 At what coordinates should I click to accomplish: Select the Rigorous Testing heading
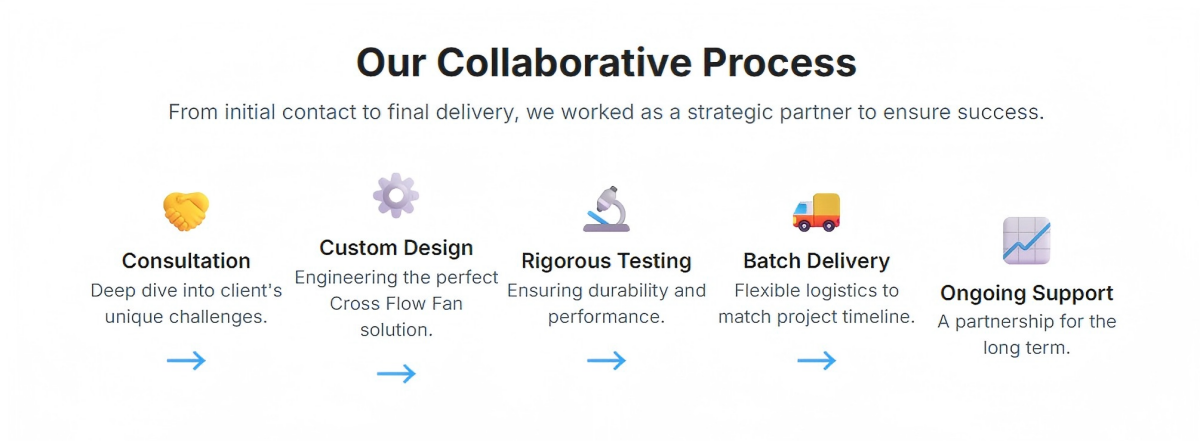(606, 261)
